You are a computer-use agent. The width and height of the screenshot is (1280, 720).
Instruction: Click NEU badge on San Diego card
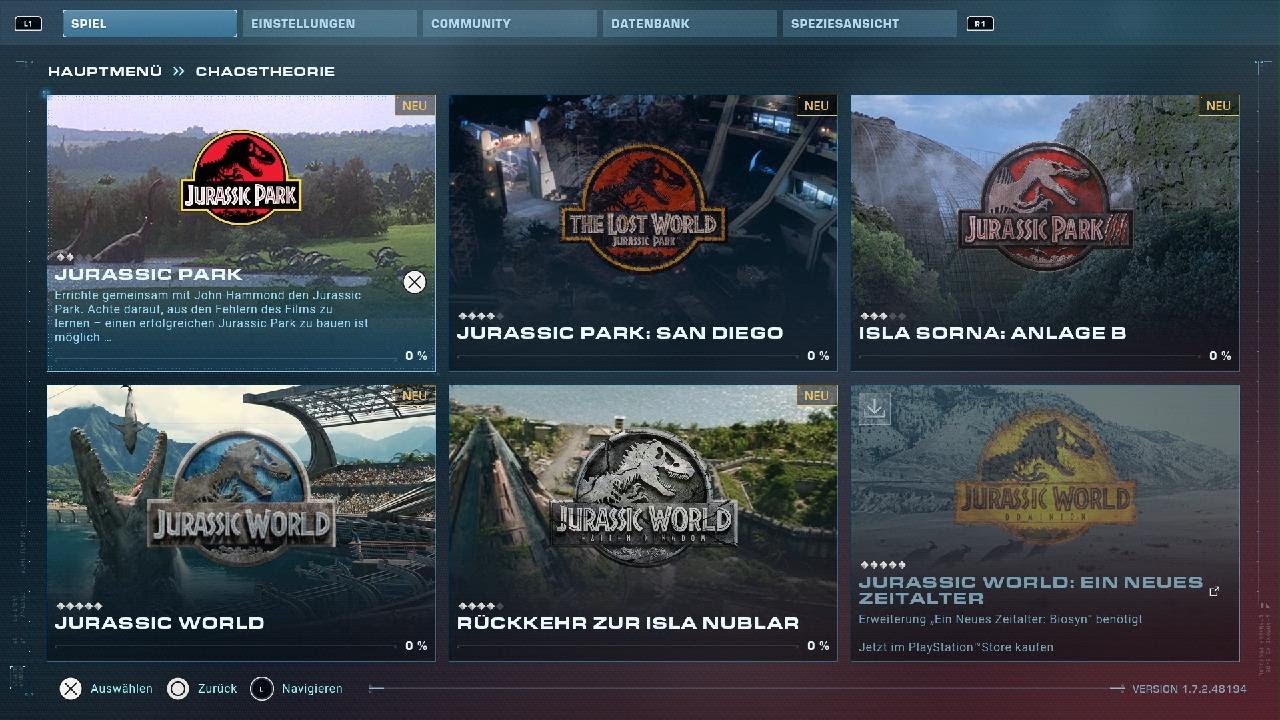816,105
